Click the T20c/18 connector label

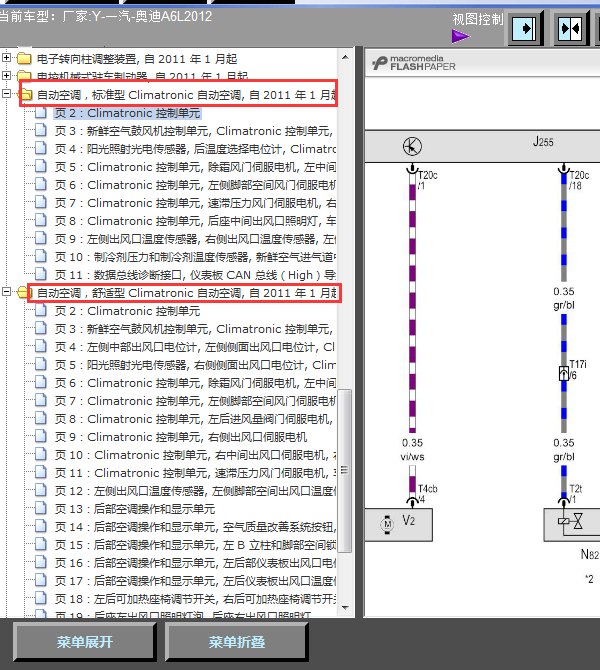(579, 180)
